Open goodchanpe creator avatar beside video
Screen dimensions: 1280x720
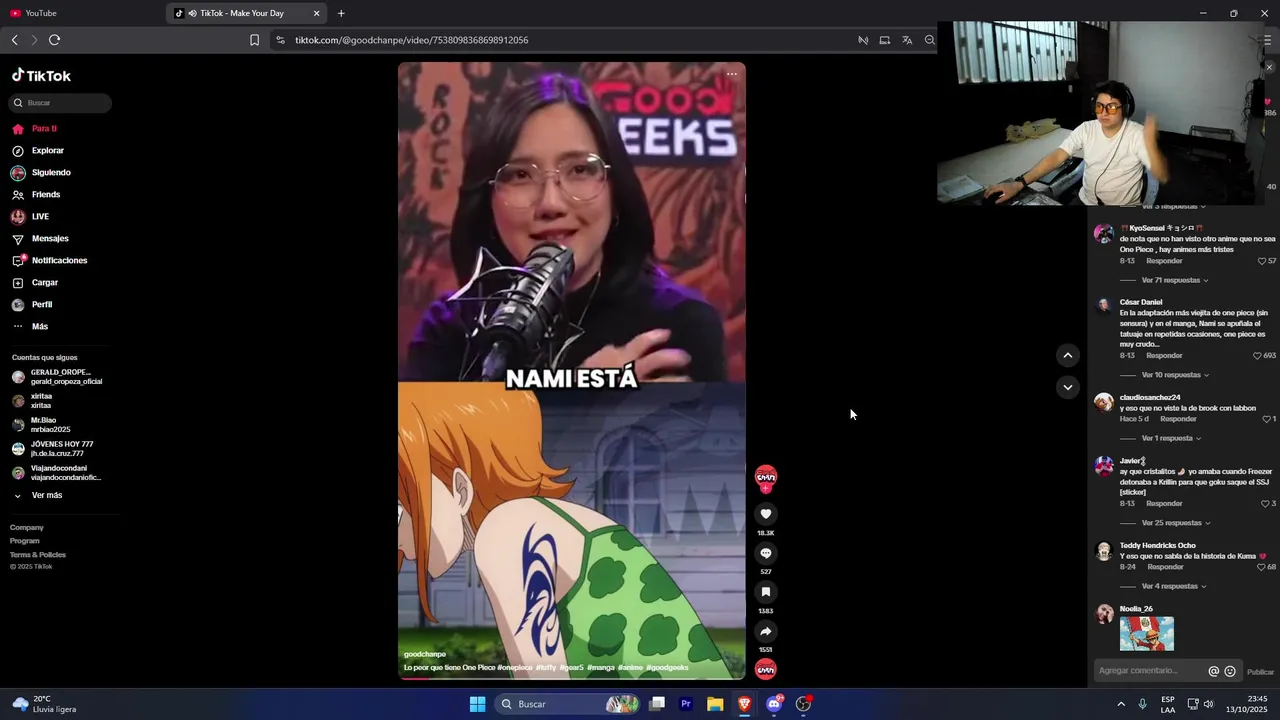766,477
